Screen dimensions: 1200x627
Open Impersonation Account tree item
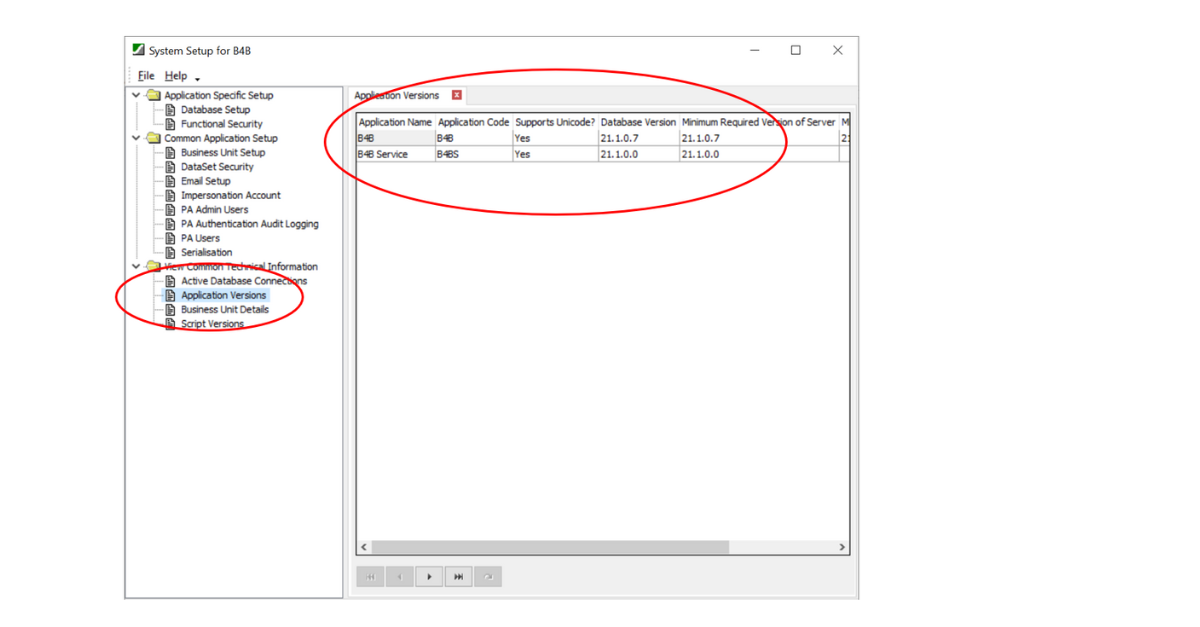tap(231, 195)
